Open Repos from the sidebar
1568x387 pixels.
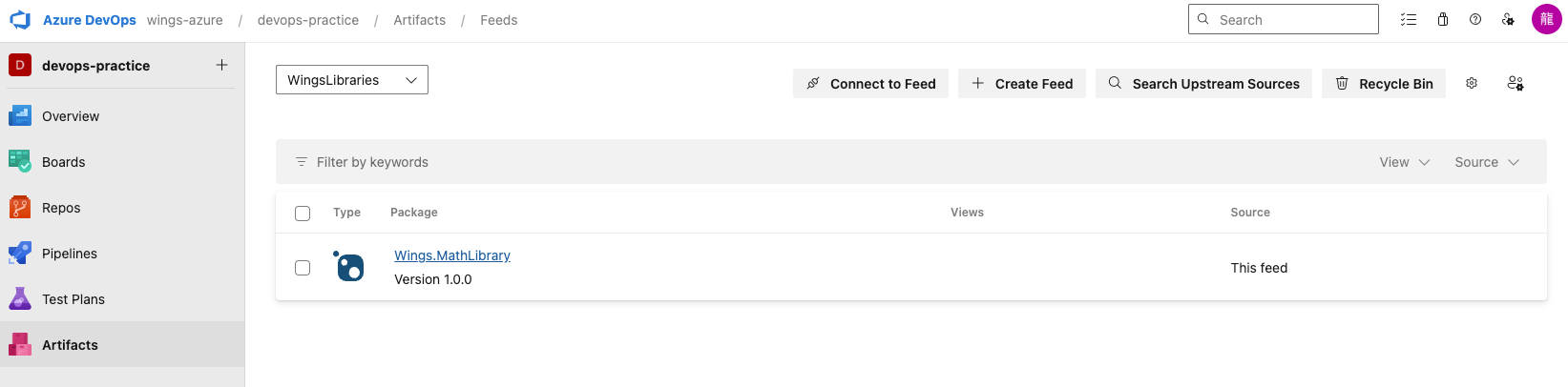61,208
